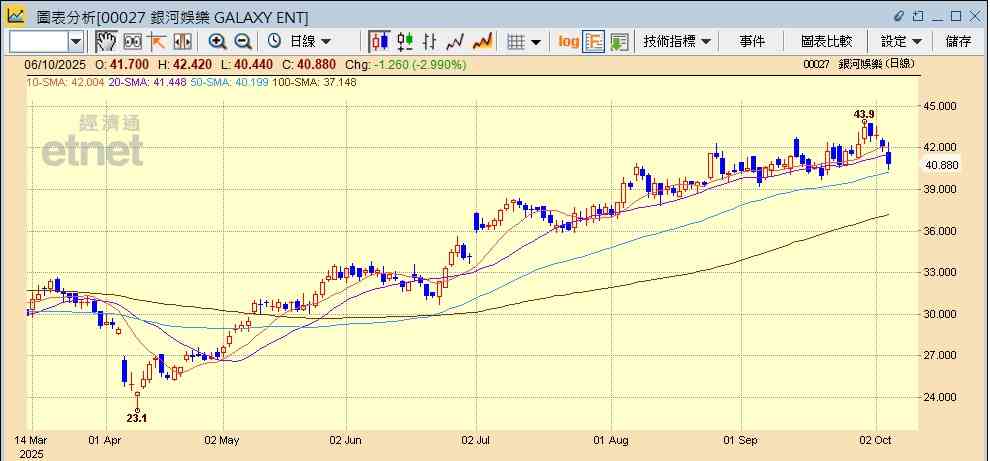Click the 事件 button

point(752,41)
